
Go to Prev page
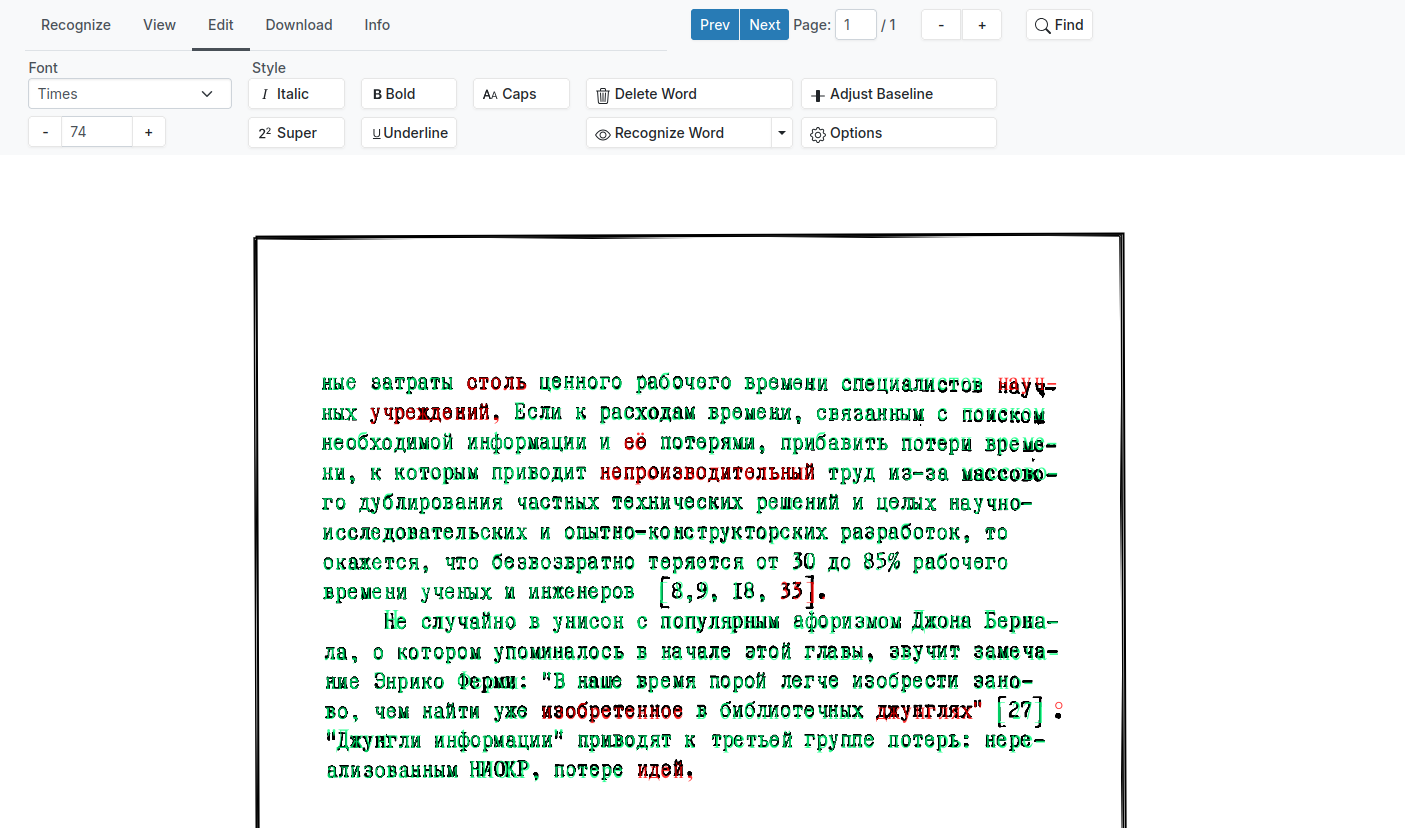pyautogui.click(x=714, y=25)
